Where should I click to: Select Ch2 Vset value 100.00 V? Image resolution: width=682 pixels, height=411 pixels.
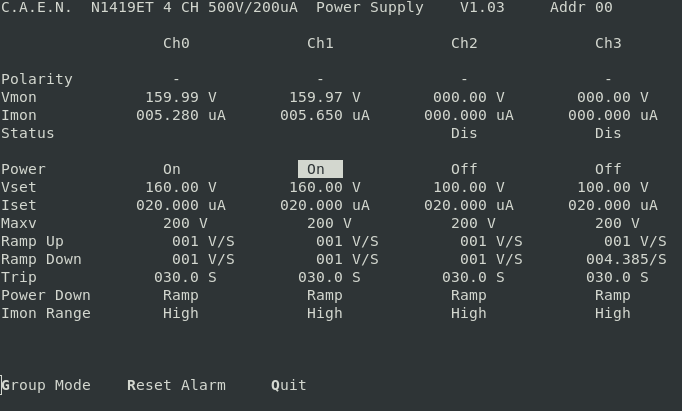coord(469,187)
